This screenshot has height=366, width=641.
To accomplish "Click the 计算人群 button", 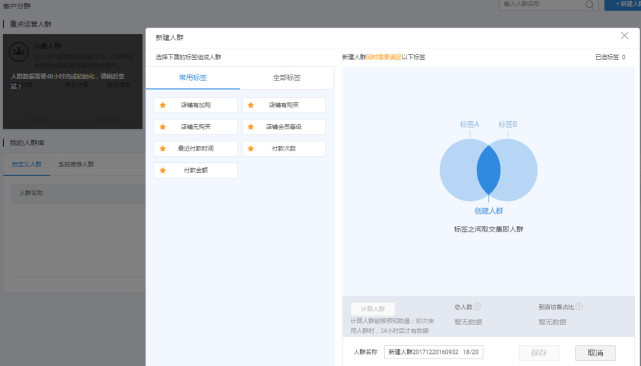I will tap(373, 309).
